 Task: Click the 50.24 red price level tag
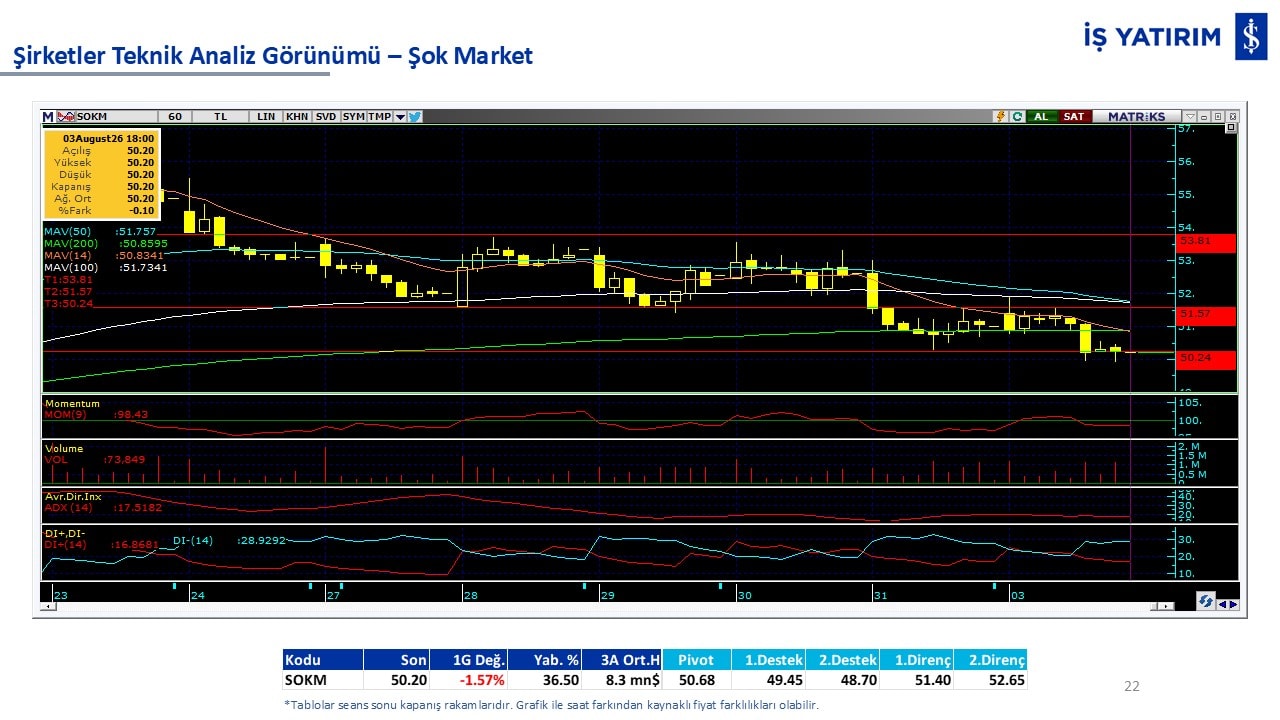point(1206,359)
